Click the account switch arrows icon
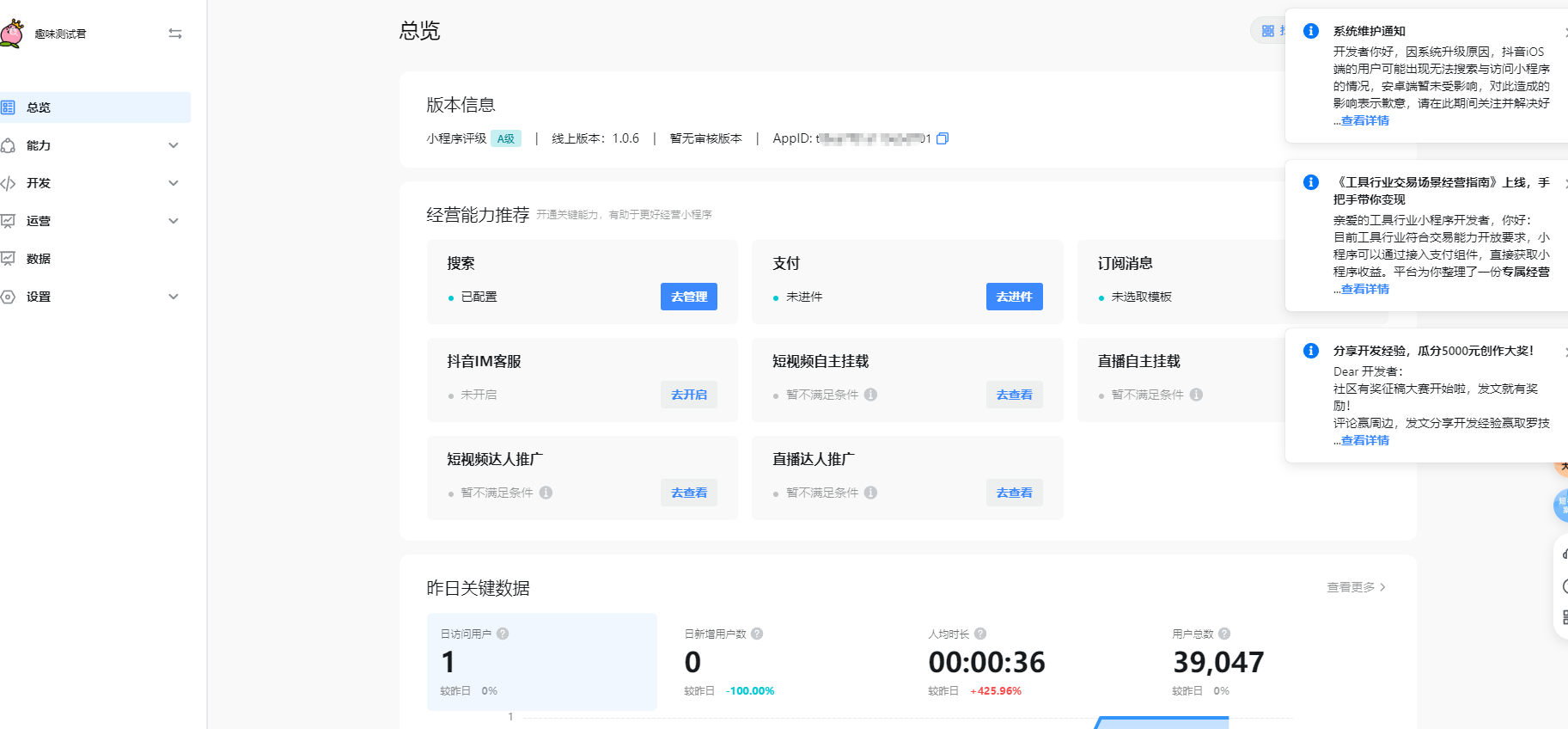 (175, 34)
